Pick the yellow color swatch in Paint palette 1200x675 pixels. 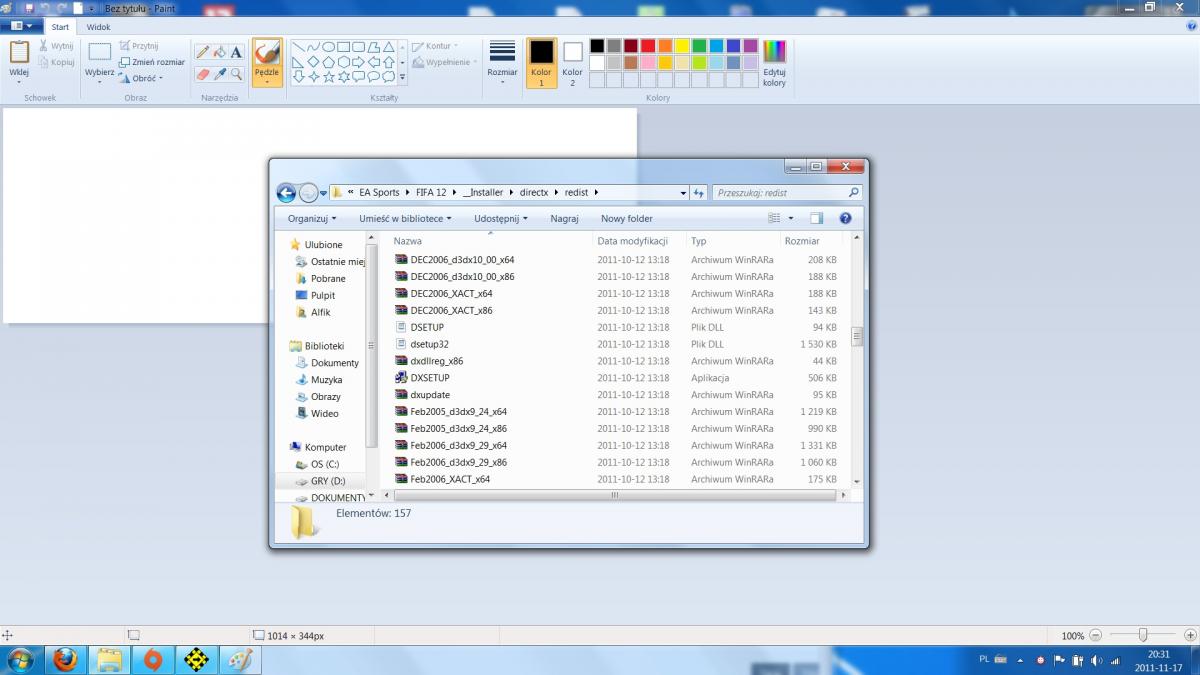(x=681, y=46)
